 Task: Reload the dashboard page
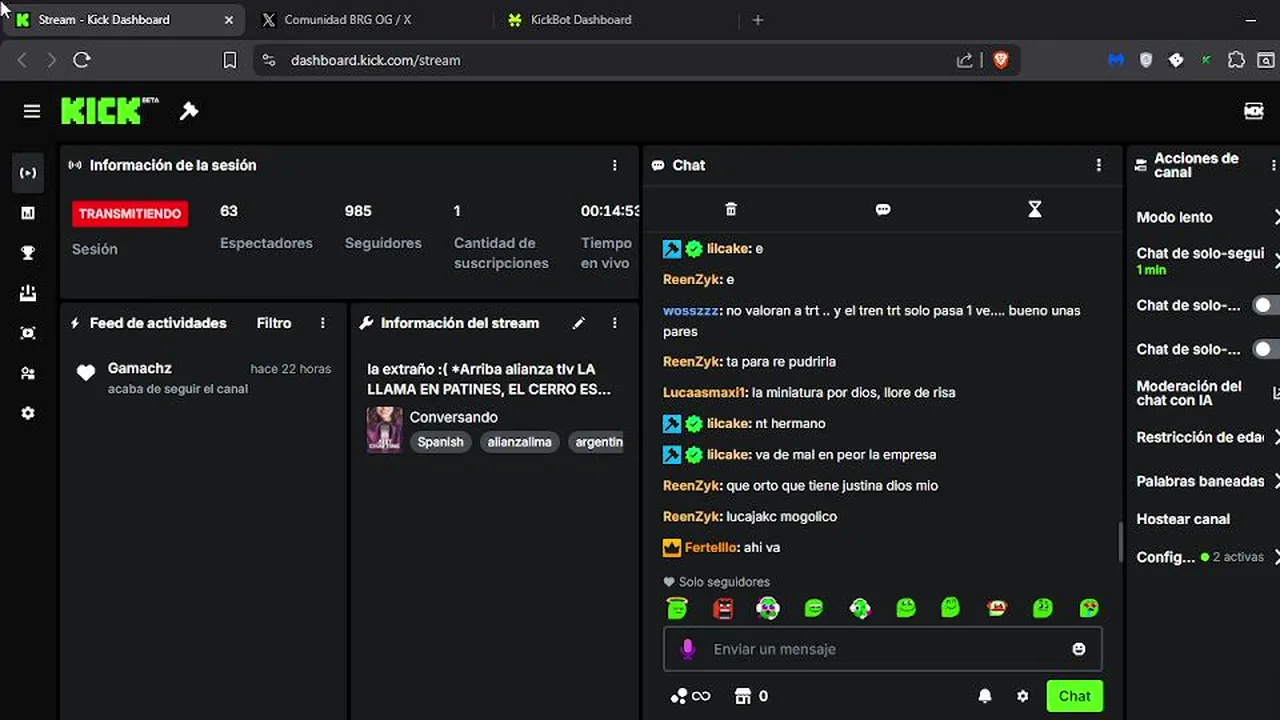tap(82, 60)
